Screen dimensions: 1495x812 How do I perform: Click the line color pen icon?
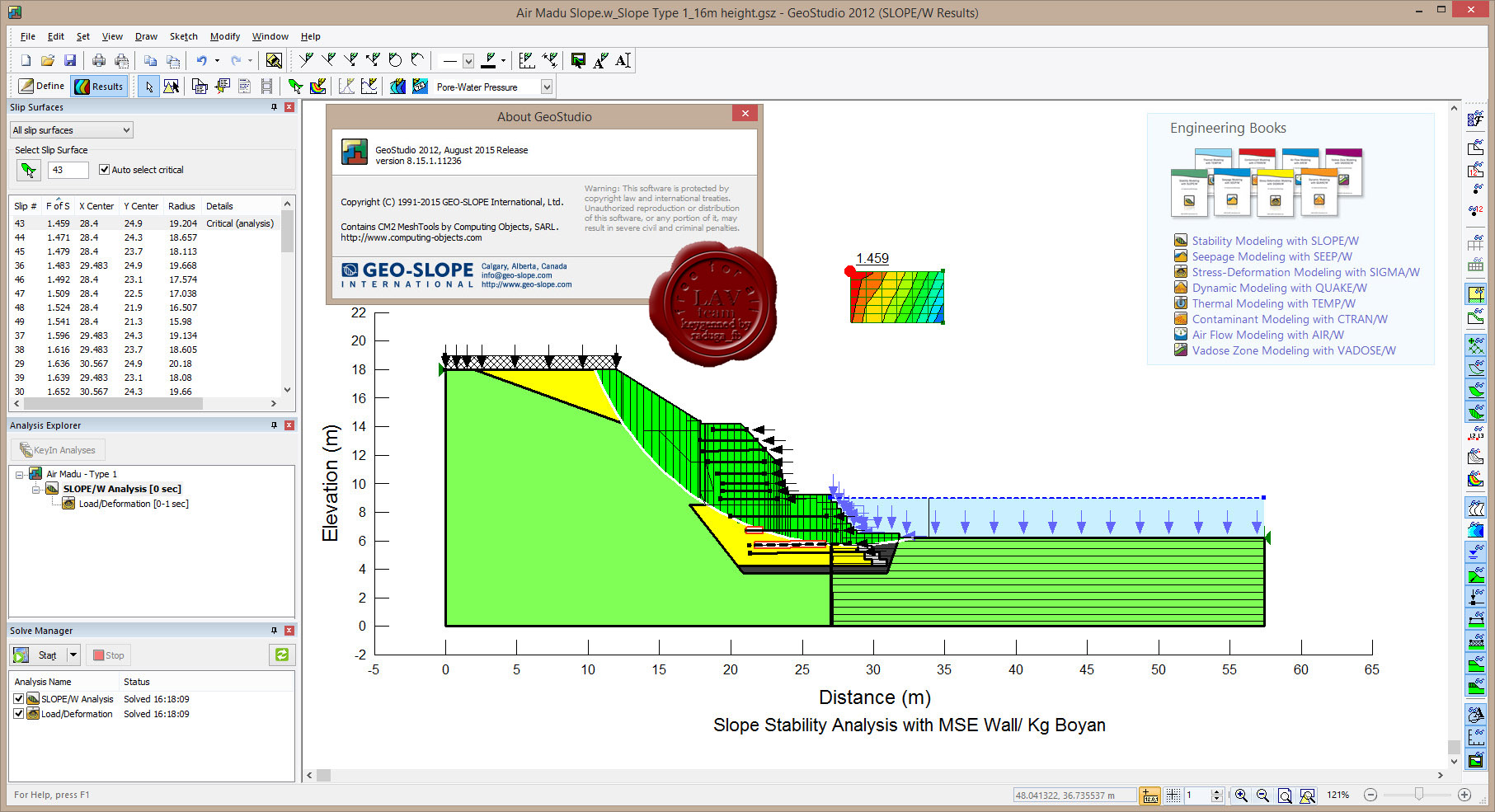click(x=489, y=60)
